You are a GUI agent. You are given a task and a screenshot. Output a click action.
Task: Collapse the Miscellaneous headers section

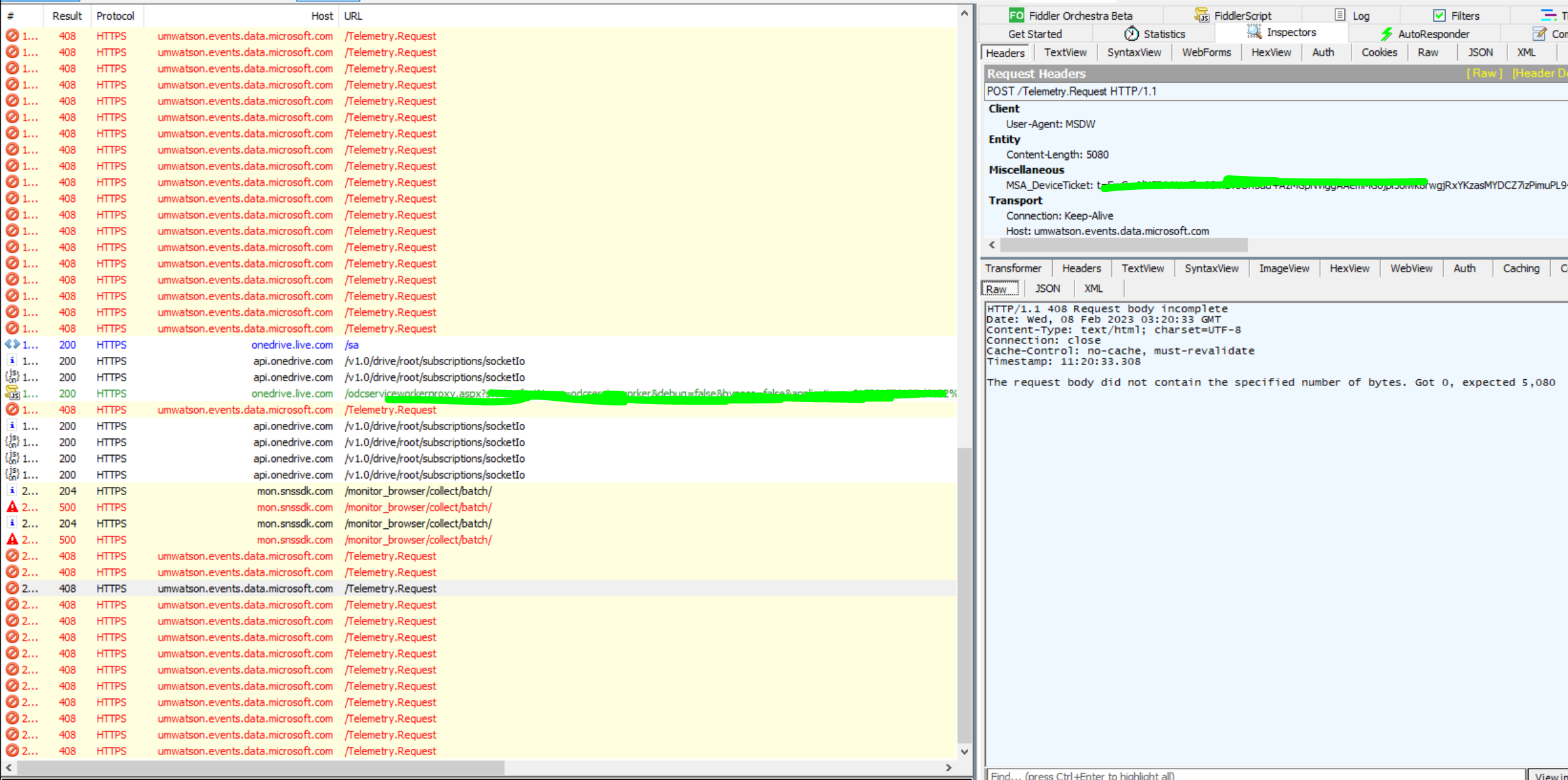[x=1027, y=170]
